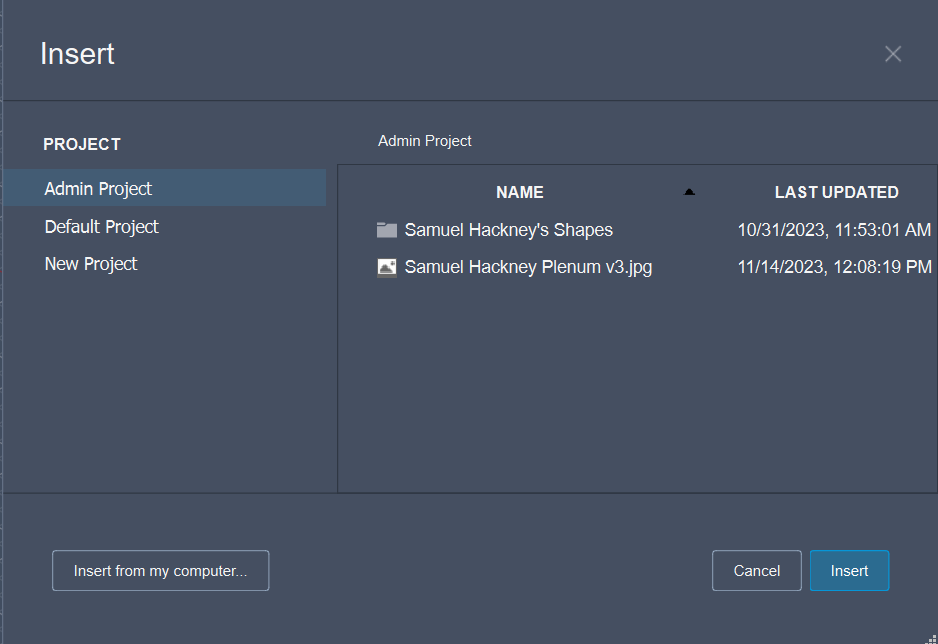Click folder icon for Samuel Hackney's Shapes
Screen dimensions: 938x644
click(x=386, y=230)
